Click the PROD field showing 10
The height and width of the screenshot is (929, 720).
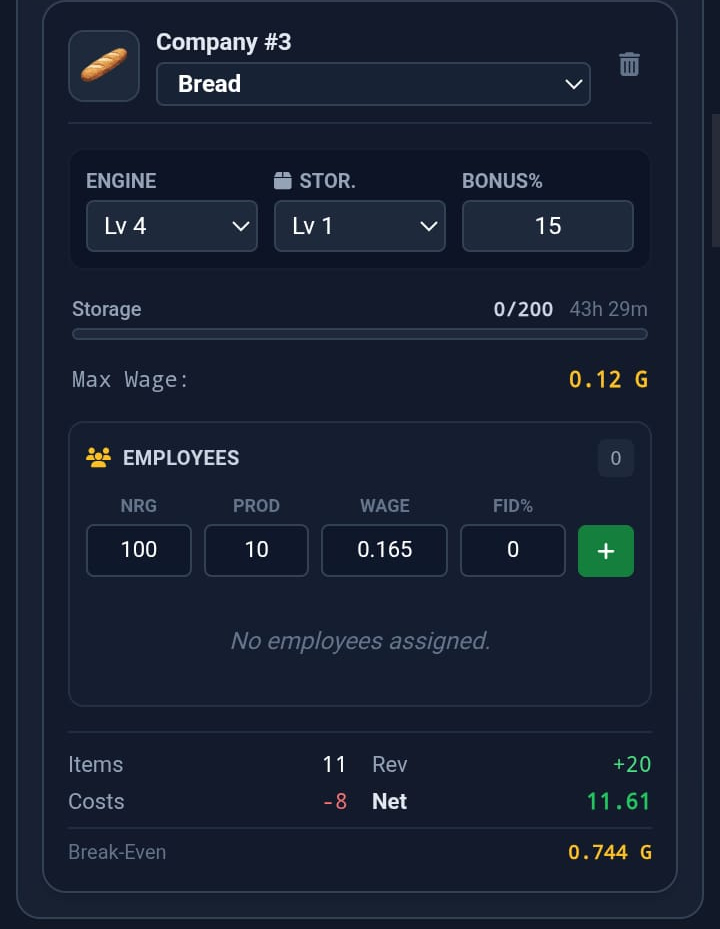tap(257, 550)
